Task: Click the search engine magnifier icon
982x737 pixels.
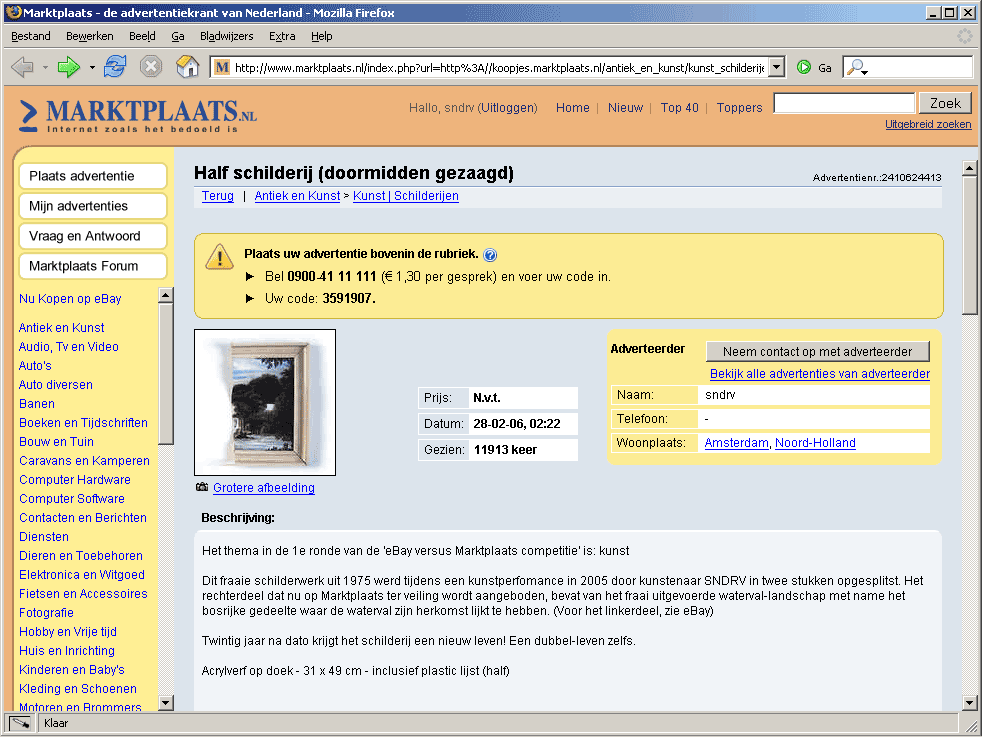Action: tap(857, 67)
